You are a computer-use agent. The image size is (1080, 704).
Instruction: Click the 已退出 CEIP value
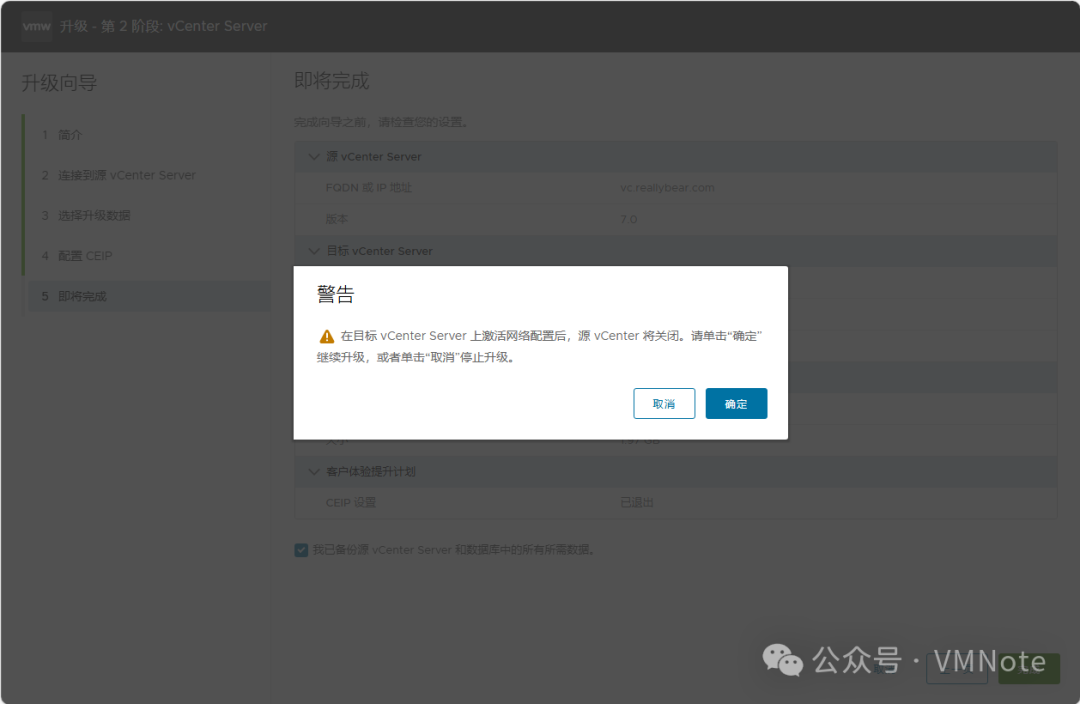tap(636, 503)
